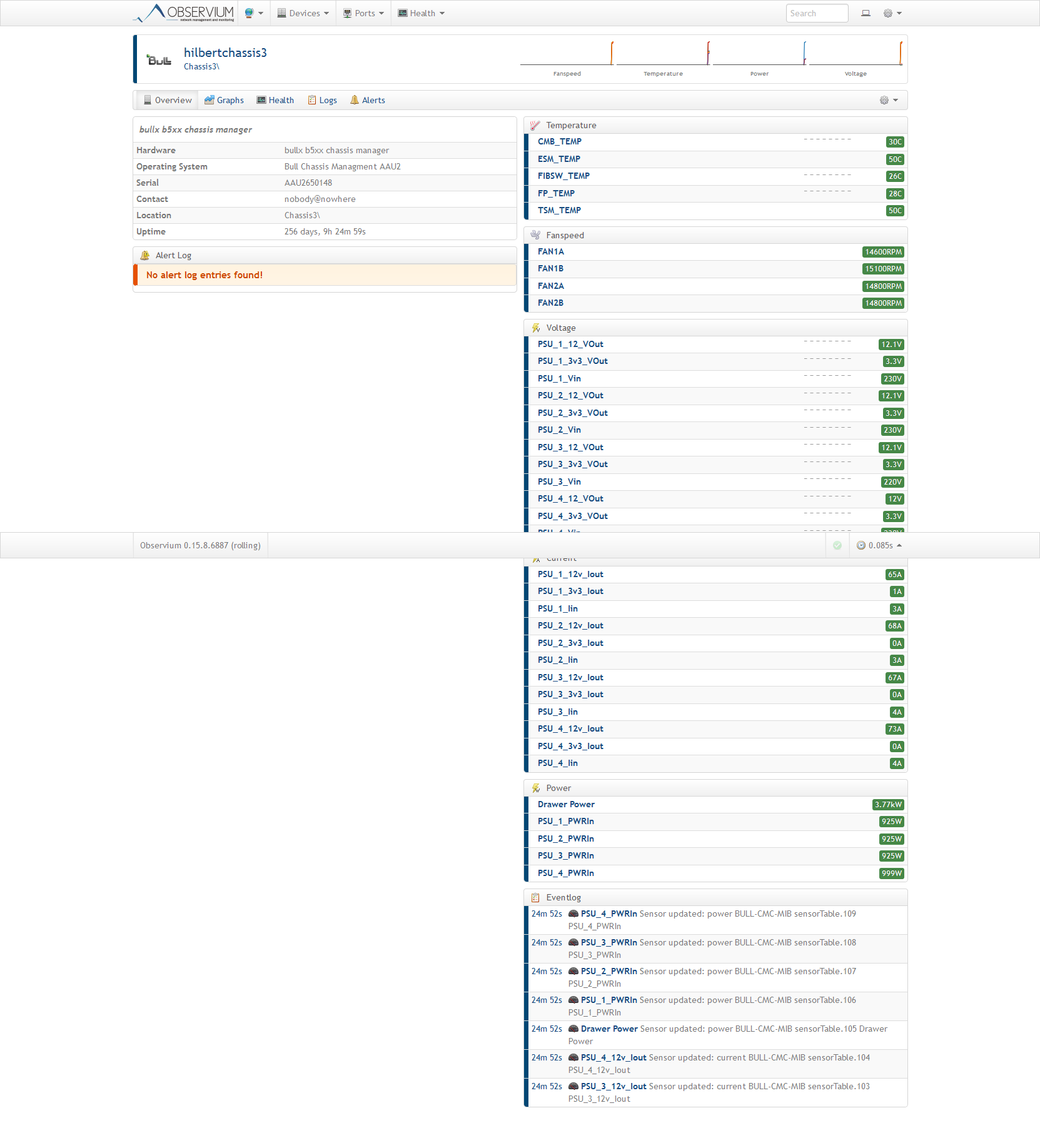Click the Observium logo
The width and height of the screenshot is (1040, 1148).
point(184,13)
